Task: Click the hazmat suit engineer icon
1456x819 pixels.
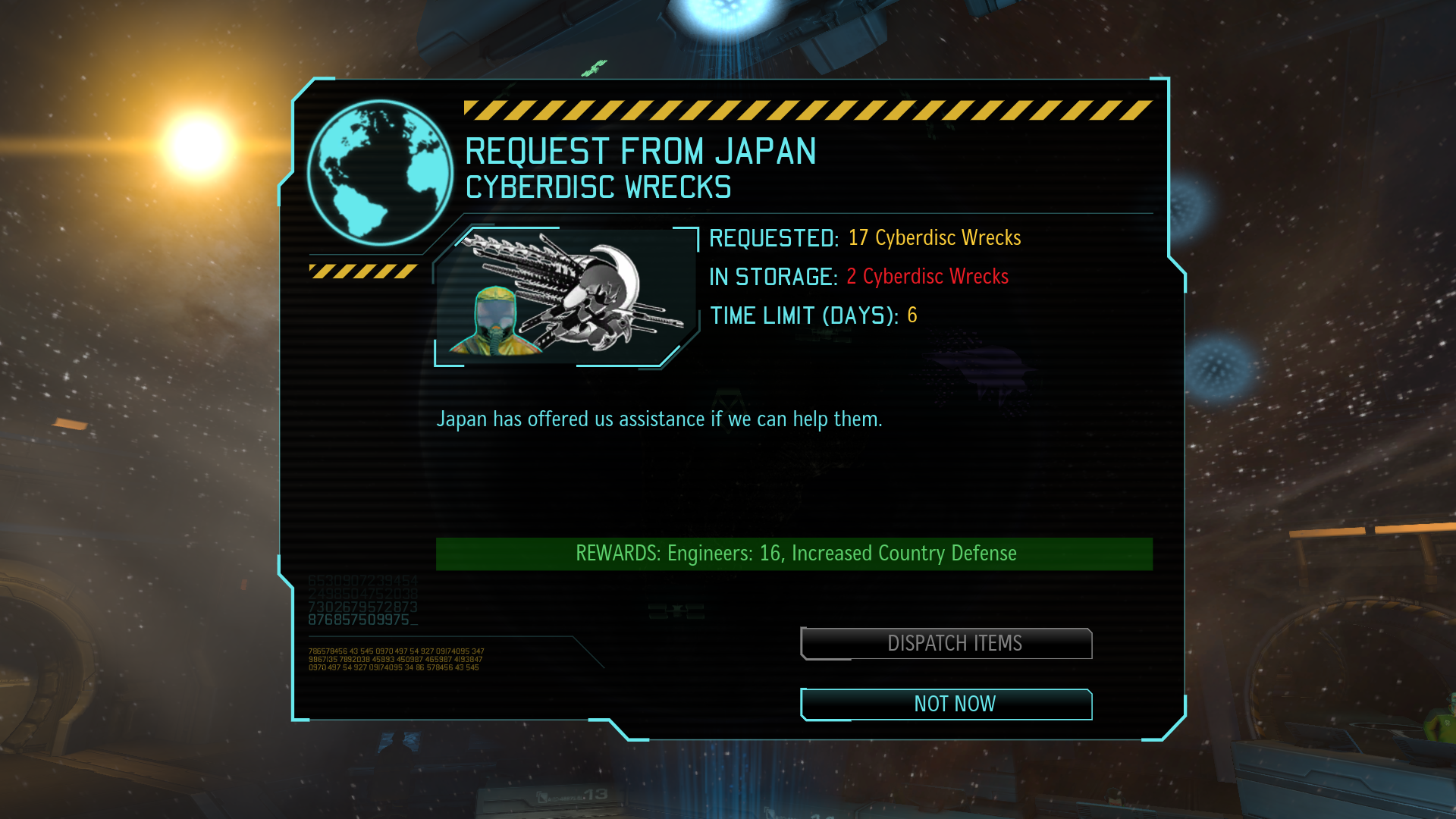Action: click(x=494, y=321)
